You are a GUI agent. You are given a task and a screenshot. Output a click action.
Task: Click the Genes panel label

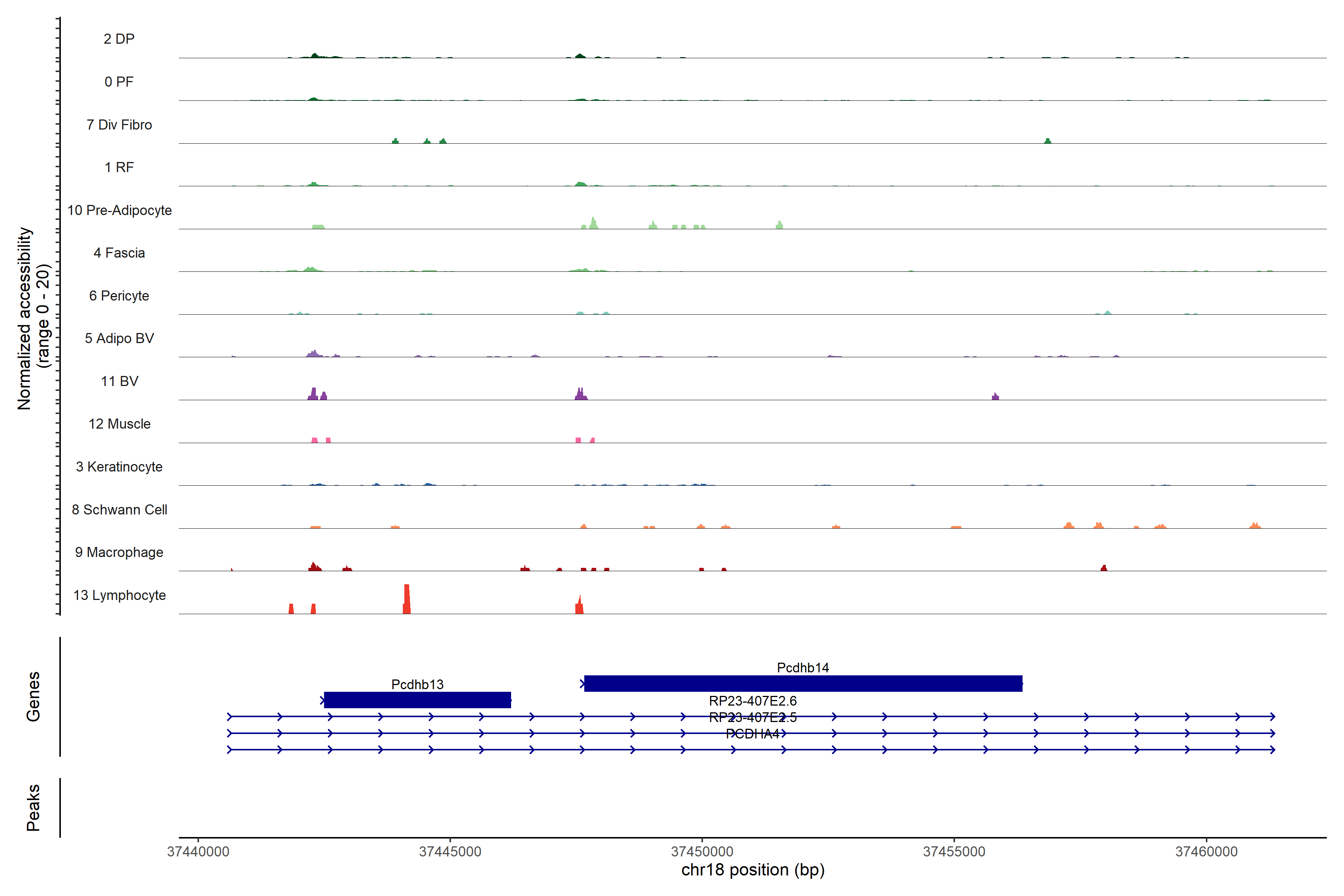[x=33, y=697]
